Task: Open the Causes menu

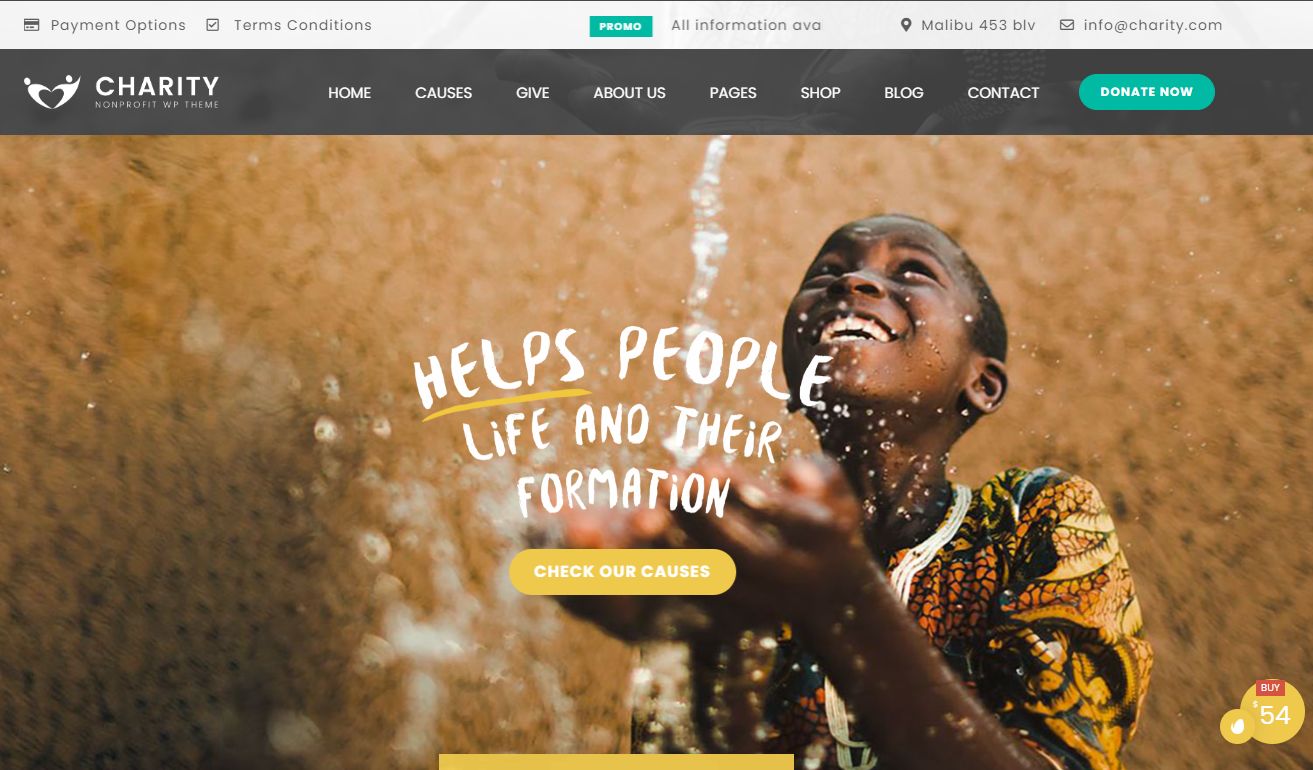Action: coord(444,92)
